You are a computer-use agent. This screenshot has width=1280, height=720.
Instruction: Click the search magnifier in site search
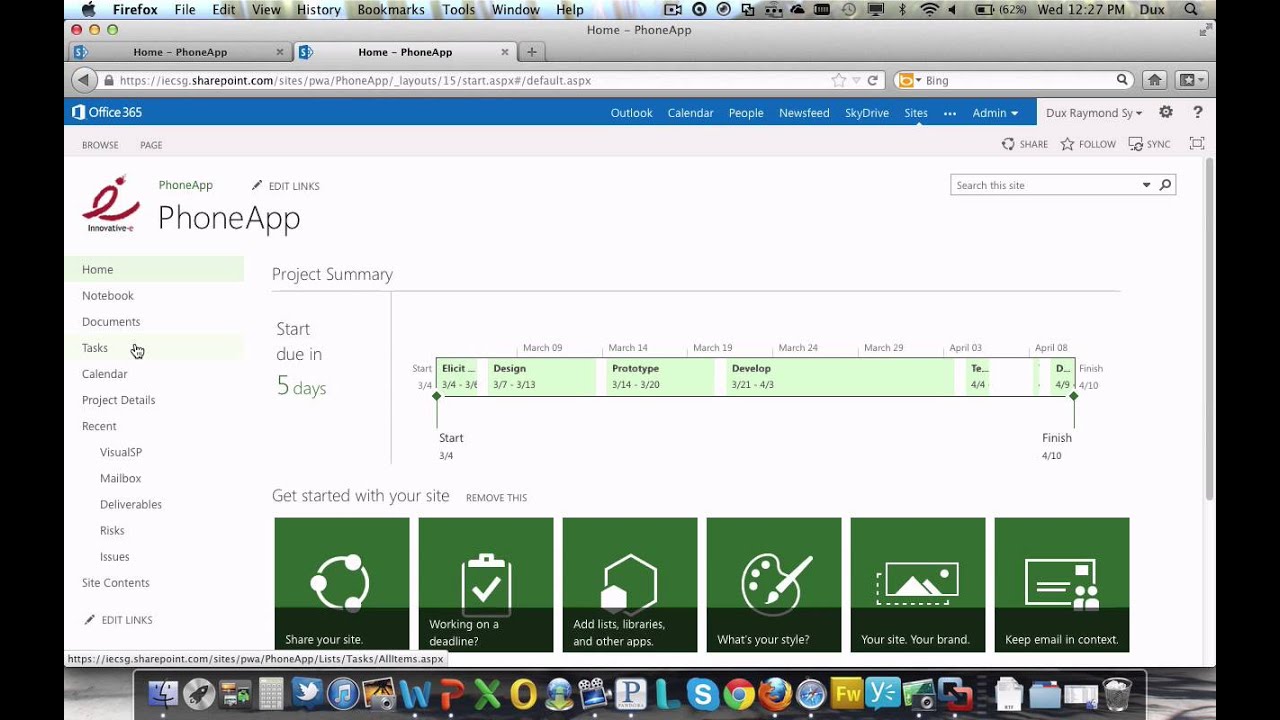tap(1165, 185)
